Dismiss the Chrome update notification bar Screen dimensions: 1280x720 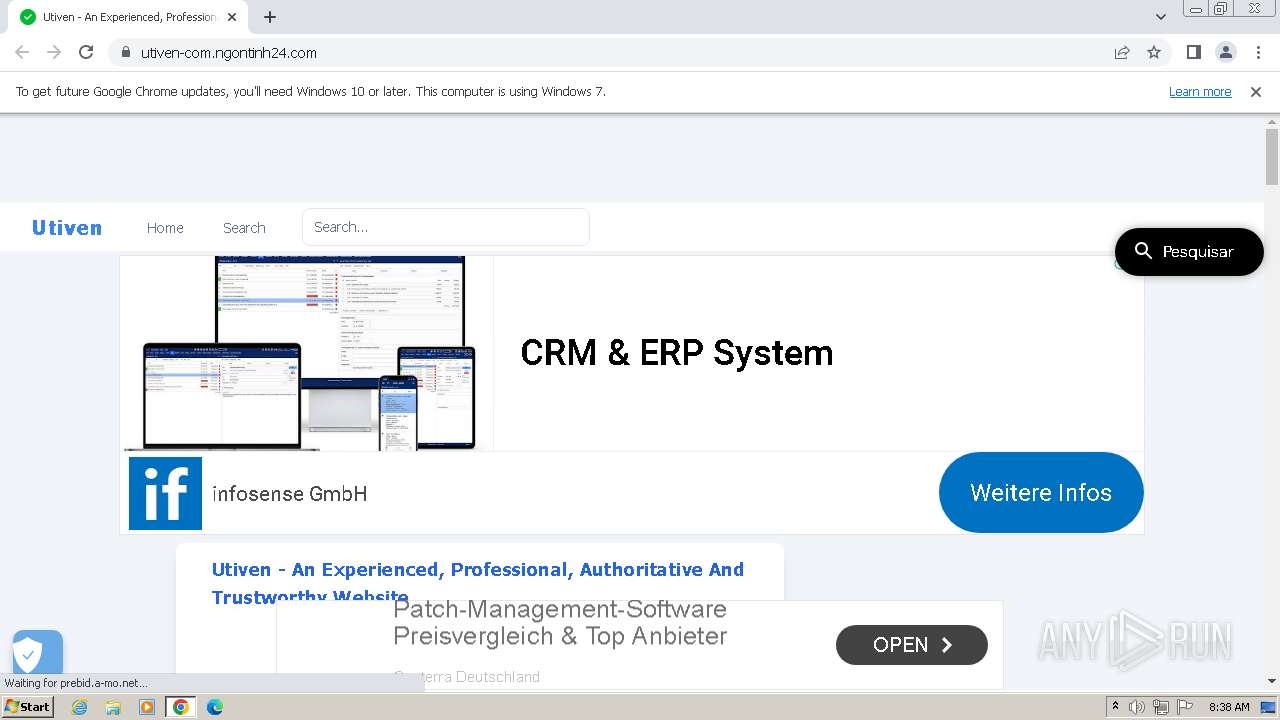[1256, 91]
